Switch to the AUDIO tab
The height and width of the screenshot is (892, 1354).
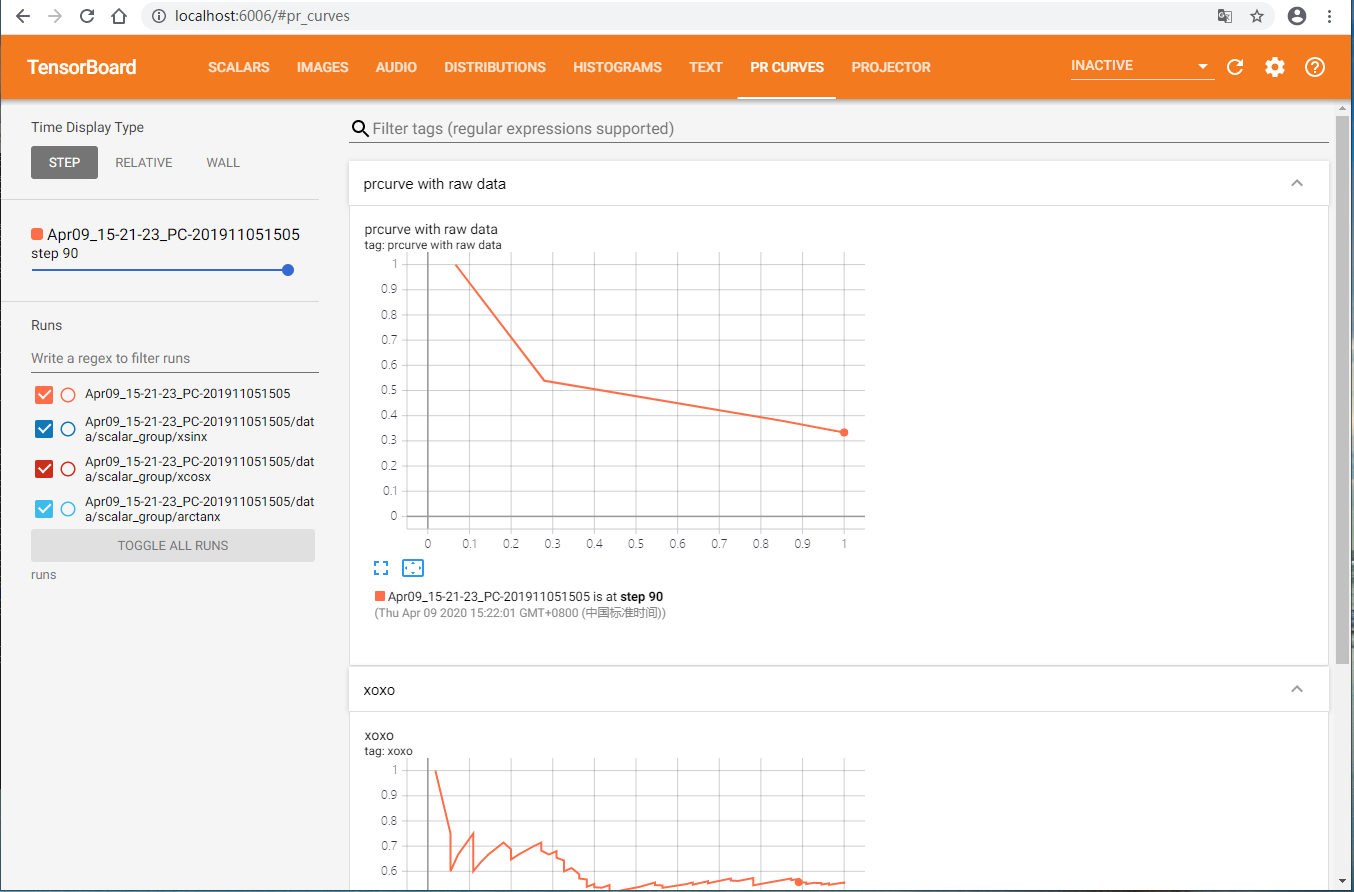click(x=396, y=67)
